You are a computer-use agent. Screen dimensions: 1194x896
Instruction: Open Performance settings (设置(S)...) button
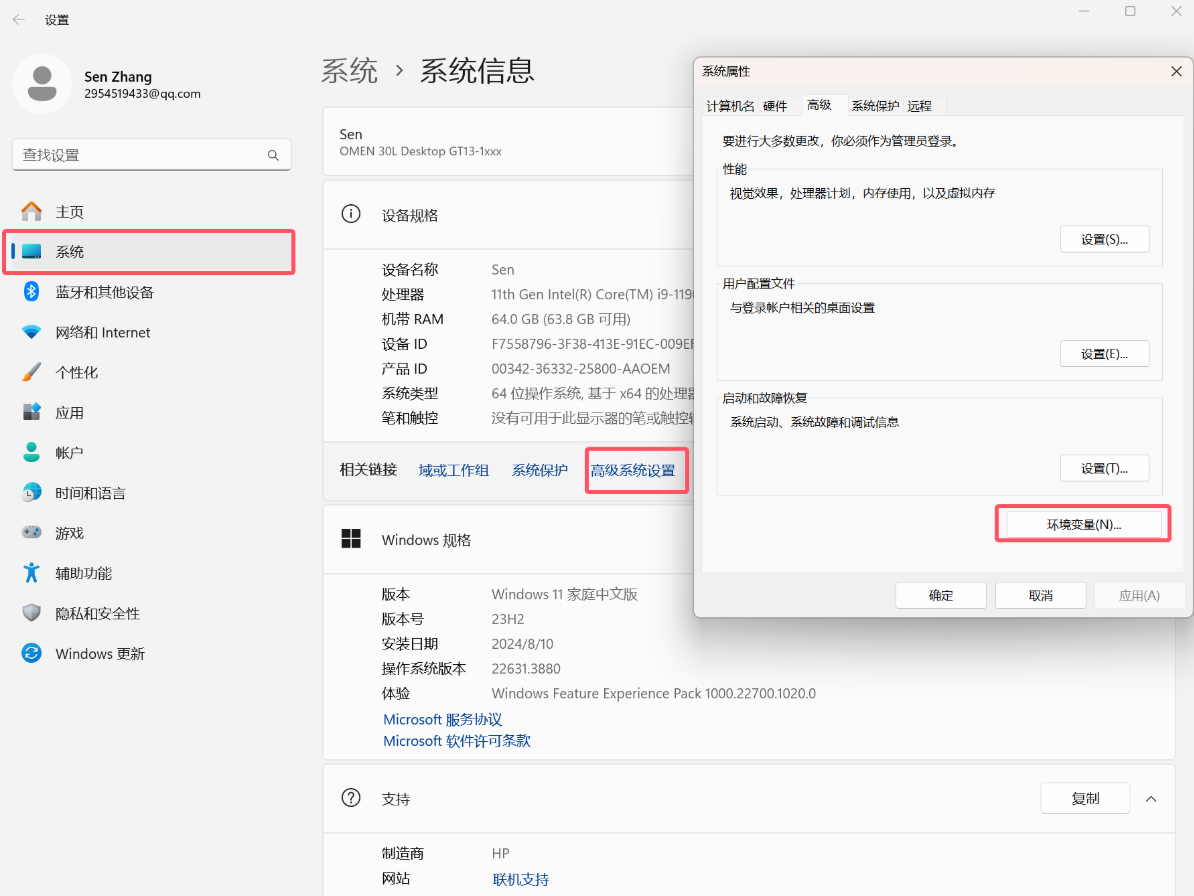tap(1104, 240)
